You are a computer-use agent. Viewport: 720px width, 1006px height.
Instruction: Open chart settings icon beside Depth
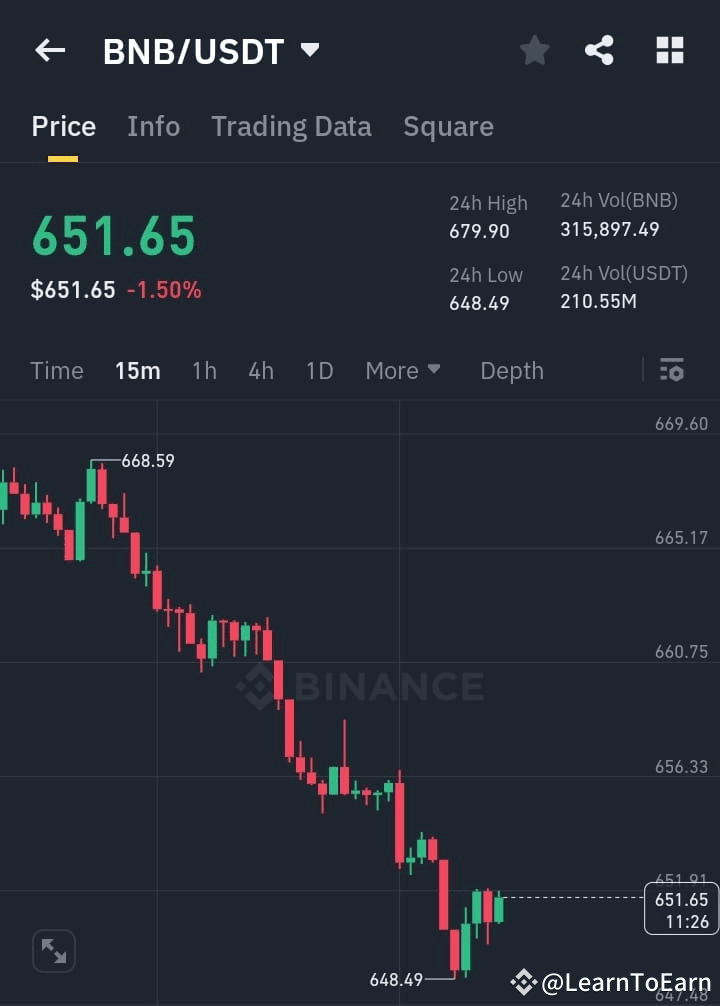point(671,370)
